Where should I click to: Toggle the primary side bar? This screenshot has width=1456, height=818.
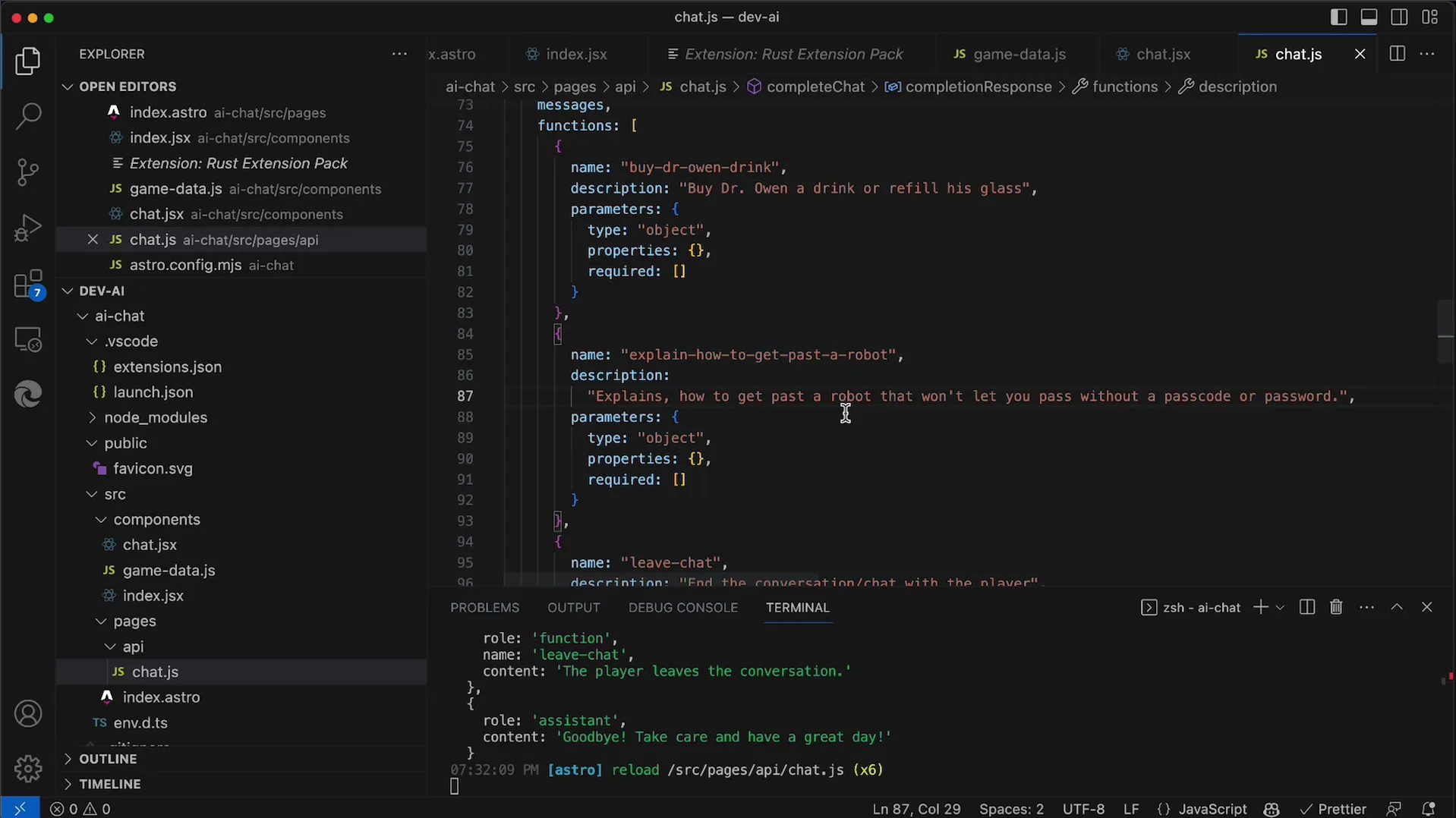[1339, 17]
